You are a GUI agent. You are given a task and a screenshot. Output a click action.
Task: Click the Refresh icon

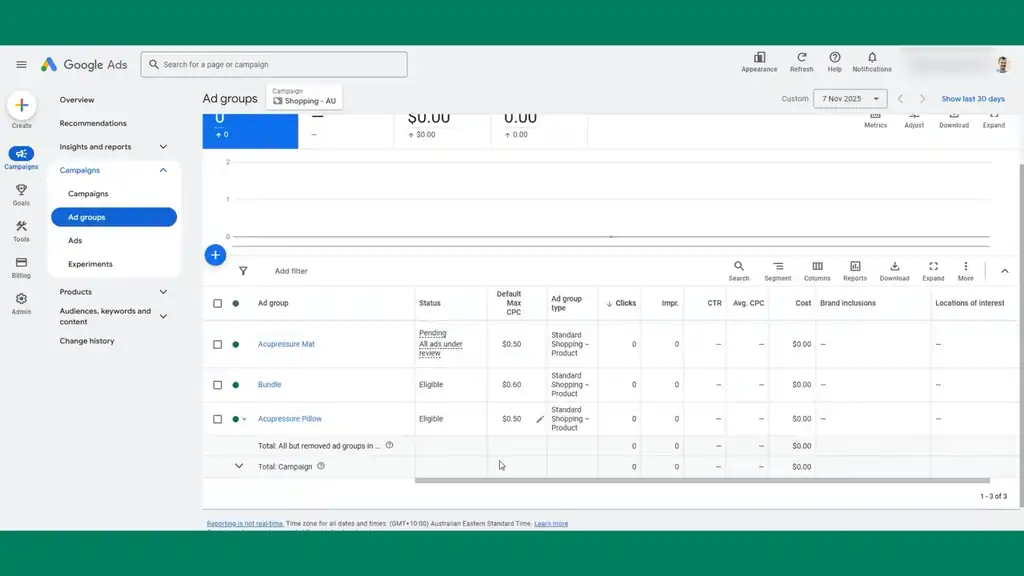point(801,61)
